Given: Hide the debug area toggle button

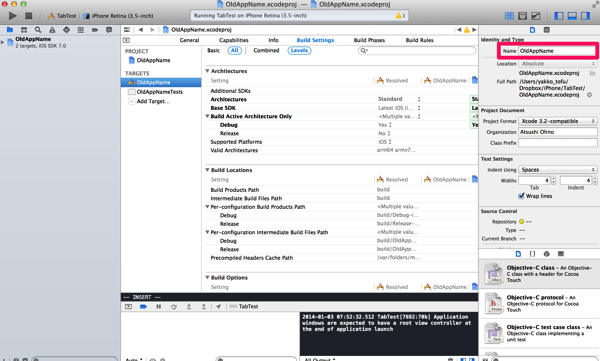Looking at the screenshot, I should (x=128, y=307).
